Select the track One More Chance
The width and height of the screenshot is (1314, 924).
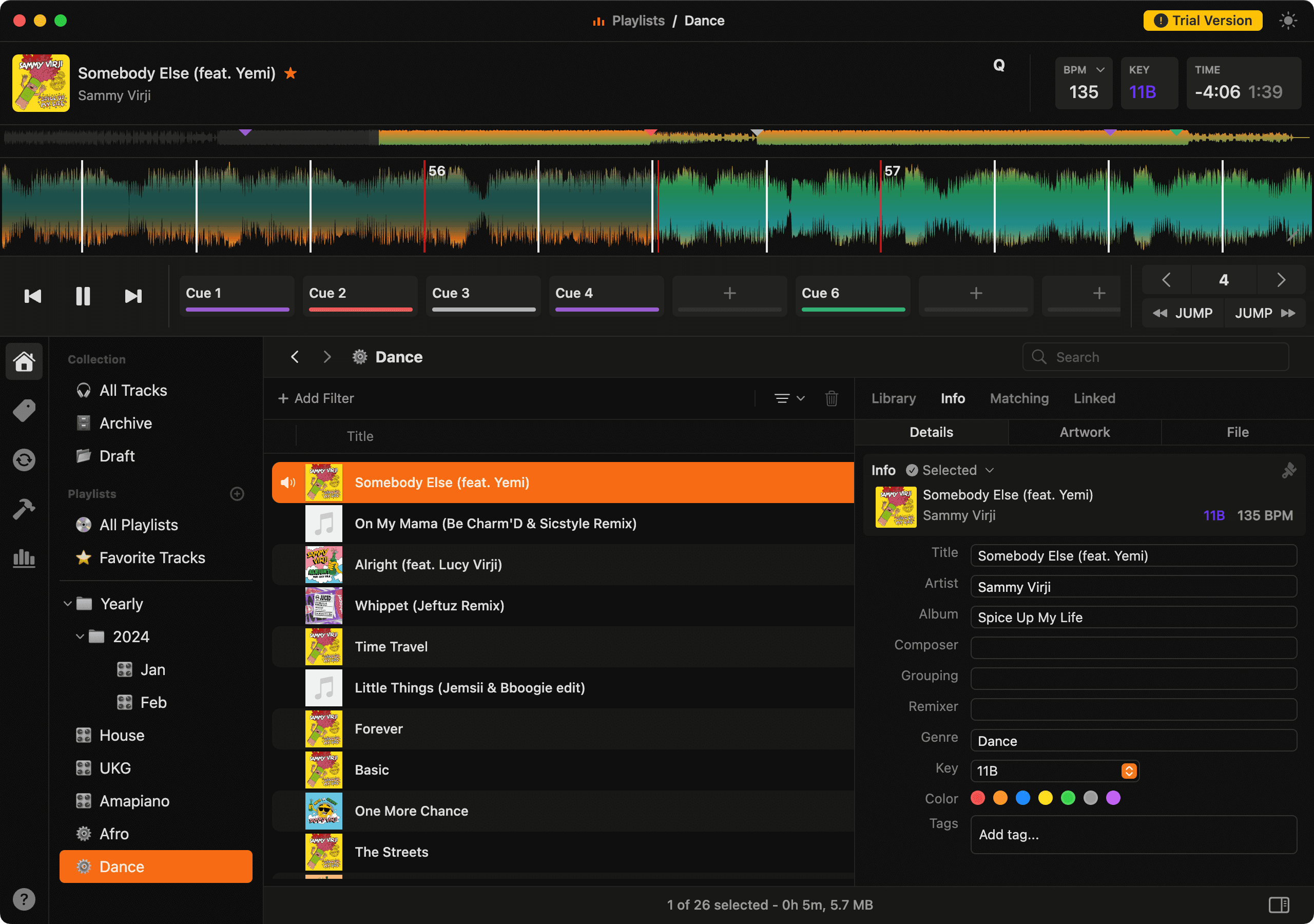(563, 811)
